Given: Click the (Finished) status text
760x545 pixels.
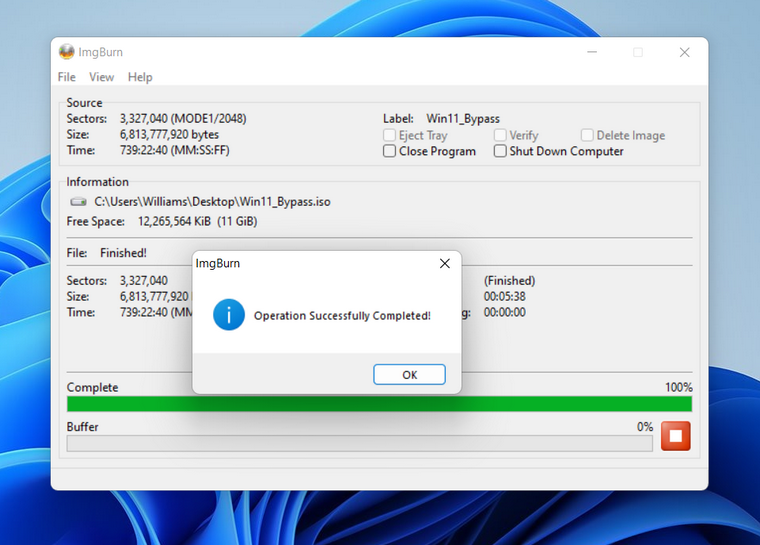Looking at the screenshot, I should [x=509, y=281].
